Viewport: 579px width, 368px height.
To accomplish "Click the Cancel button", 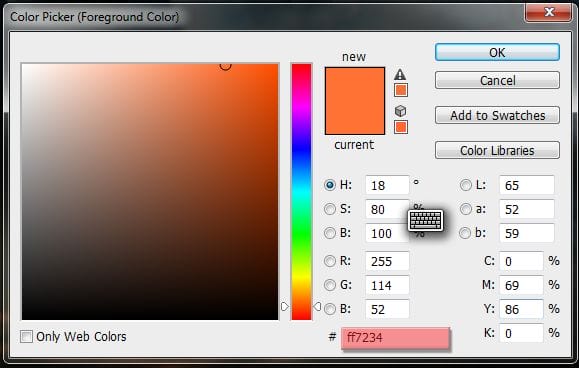I will click(x=497, y=80).
